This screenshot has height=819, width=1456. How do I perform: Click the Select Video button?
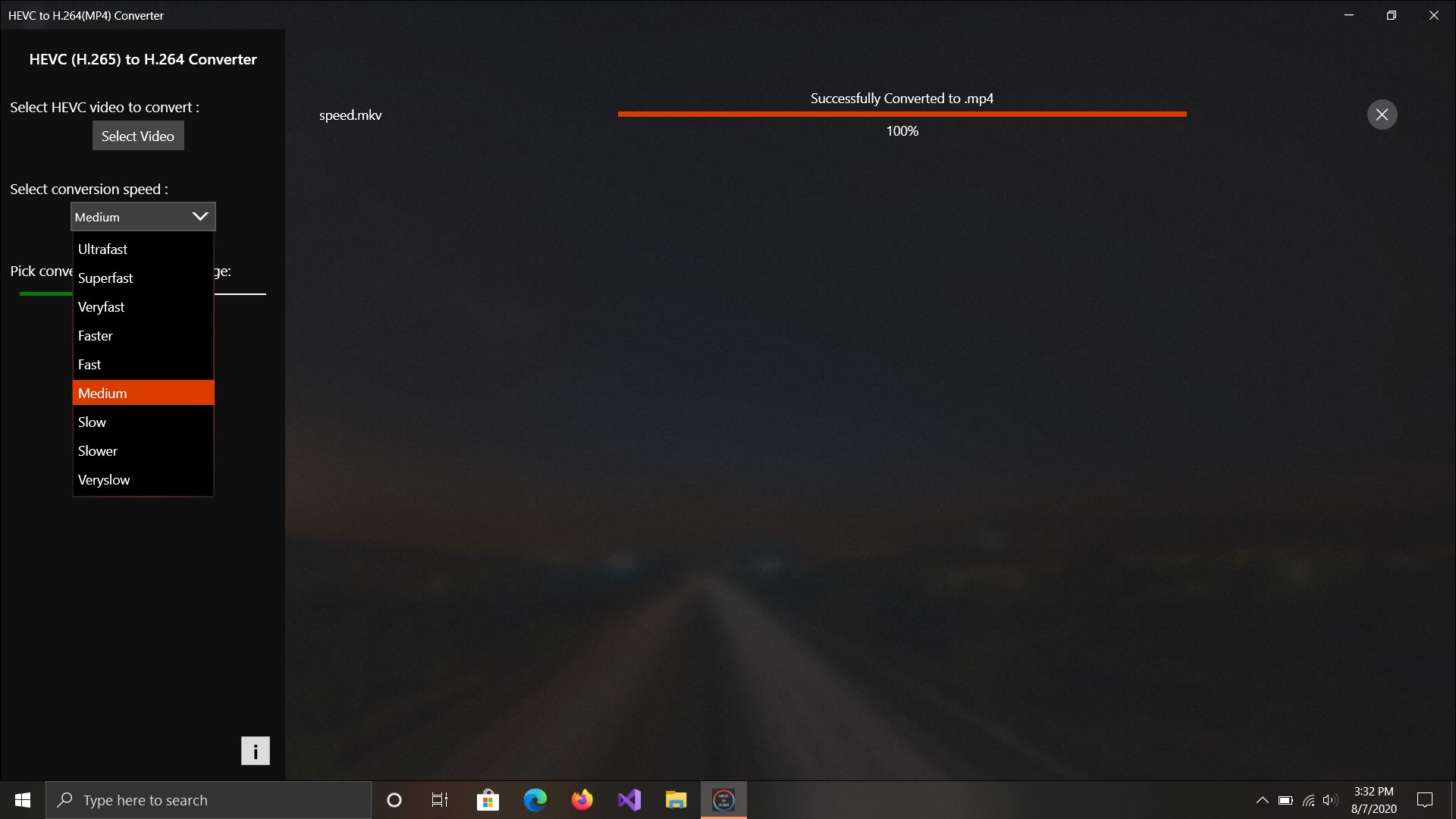pos(137,136)
